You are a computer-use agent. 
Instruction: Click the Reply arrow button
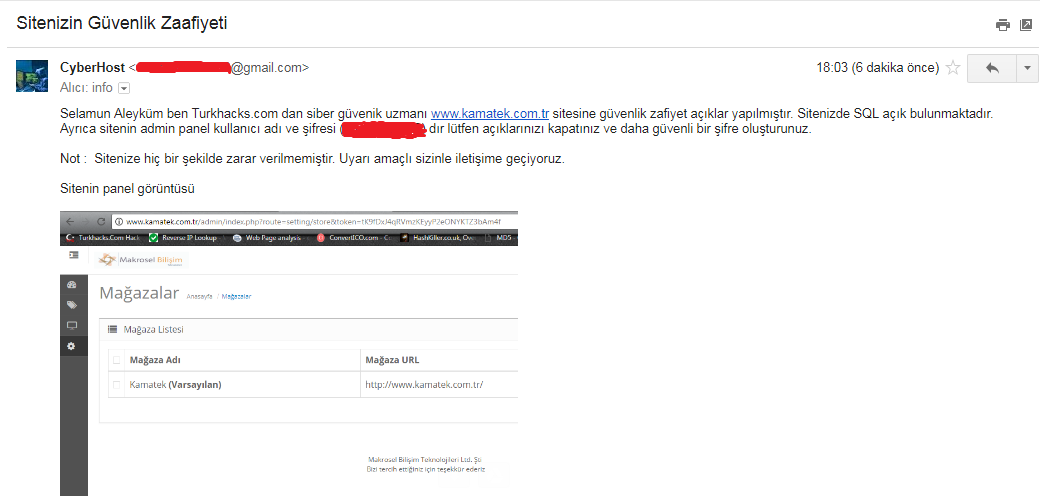pyautogui.click(x=992, y=68)
